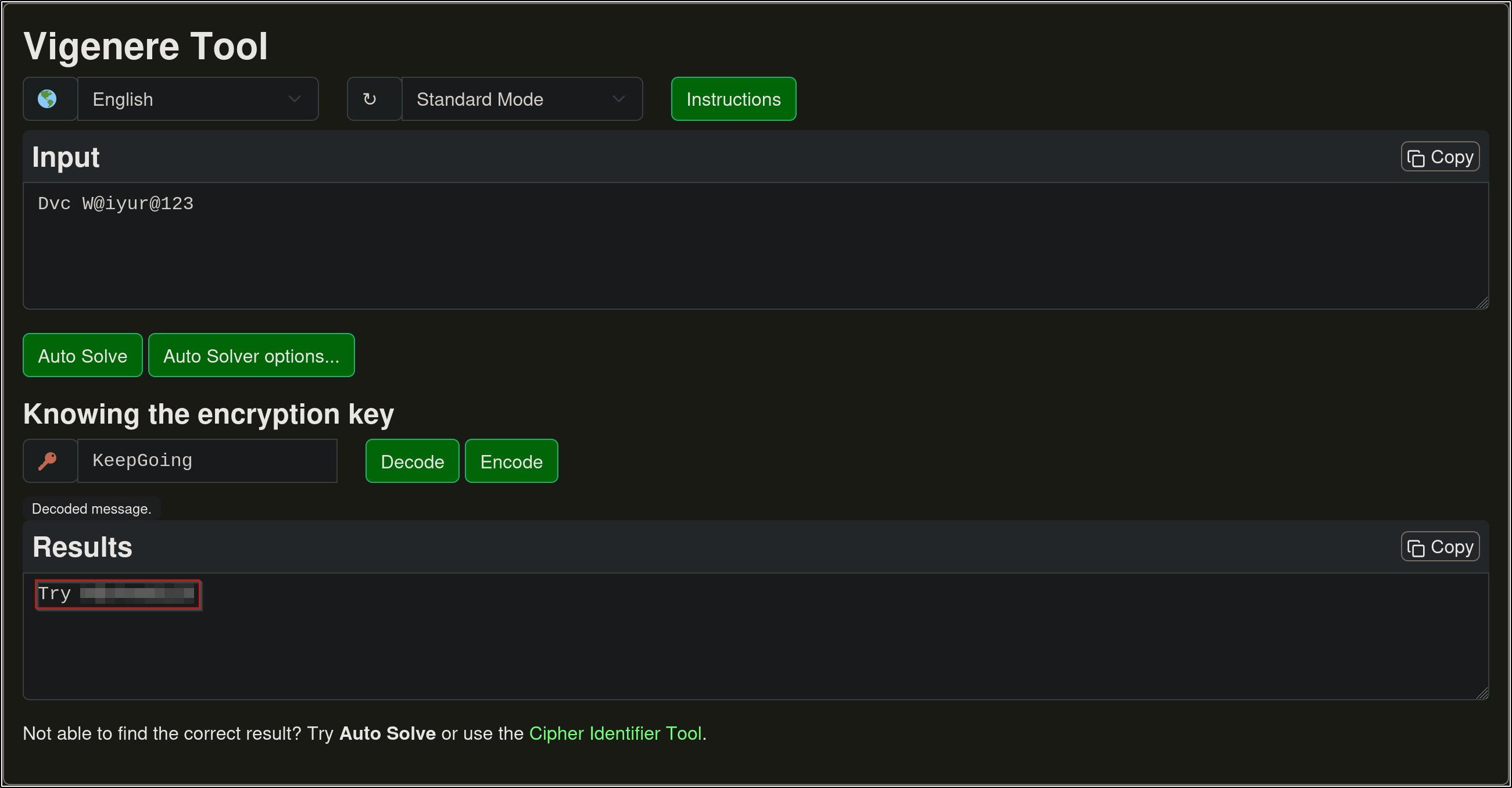Focus the KeepGoing key input field
Image resolution: width=1512 pixels, height=788 pixels.
point(207,461)
